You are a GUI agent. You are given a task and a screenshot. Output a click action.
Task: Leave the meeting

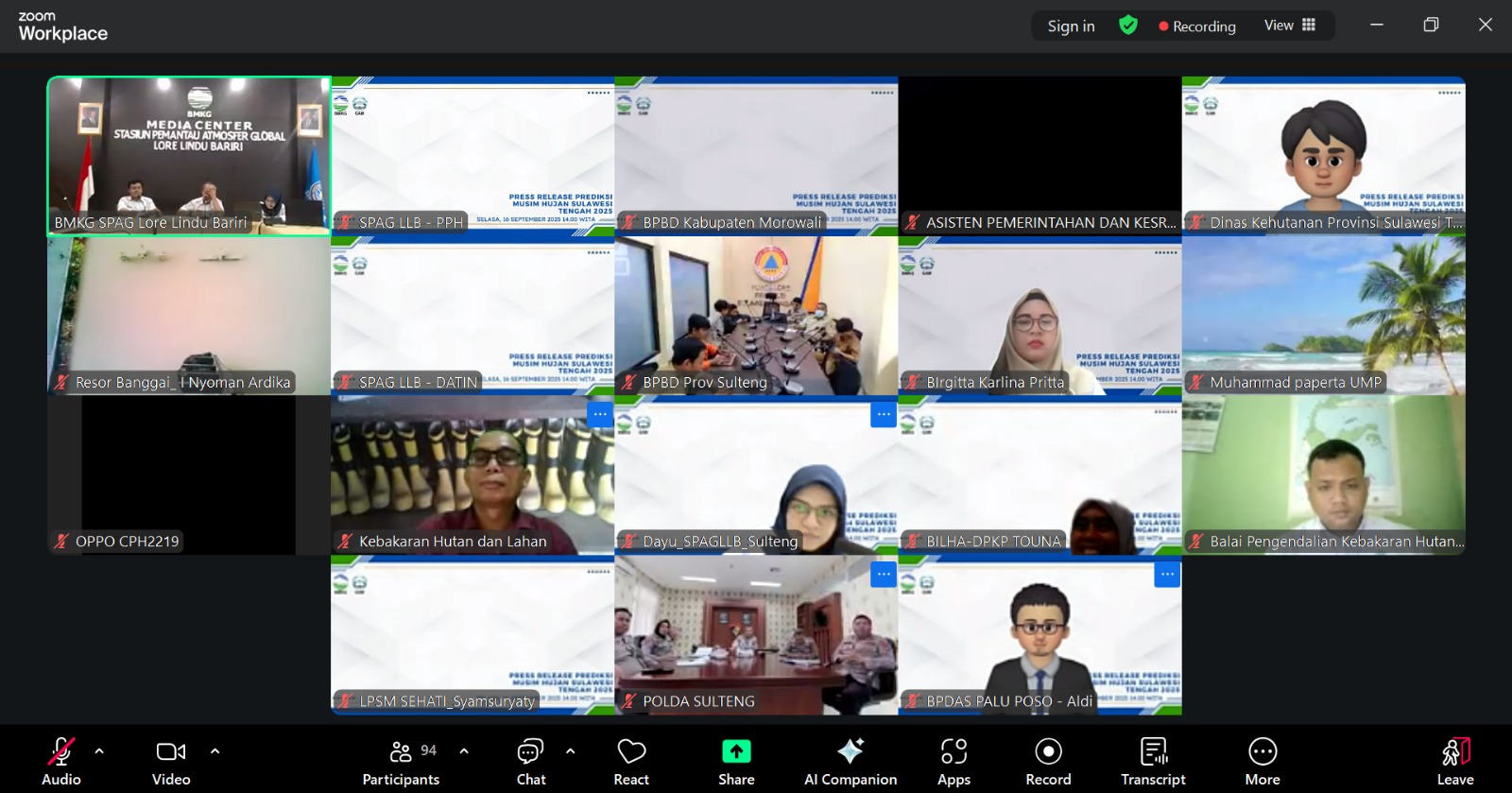click(x=1455, y=760)
